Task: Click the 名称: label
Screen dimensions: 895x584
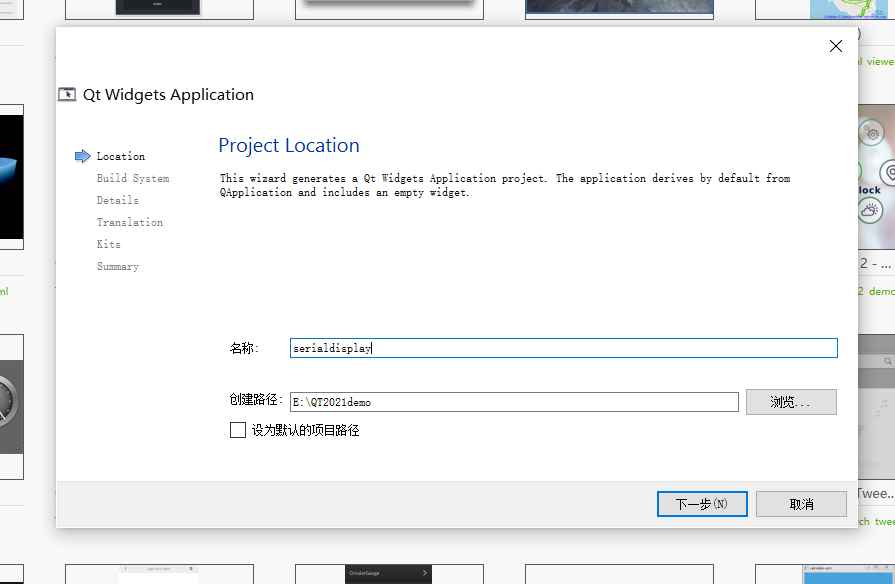Action: click(244, 348)
